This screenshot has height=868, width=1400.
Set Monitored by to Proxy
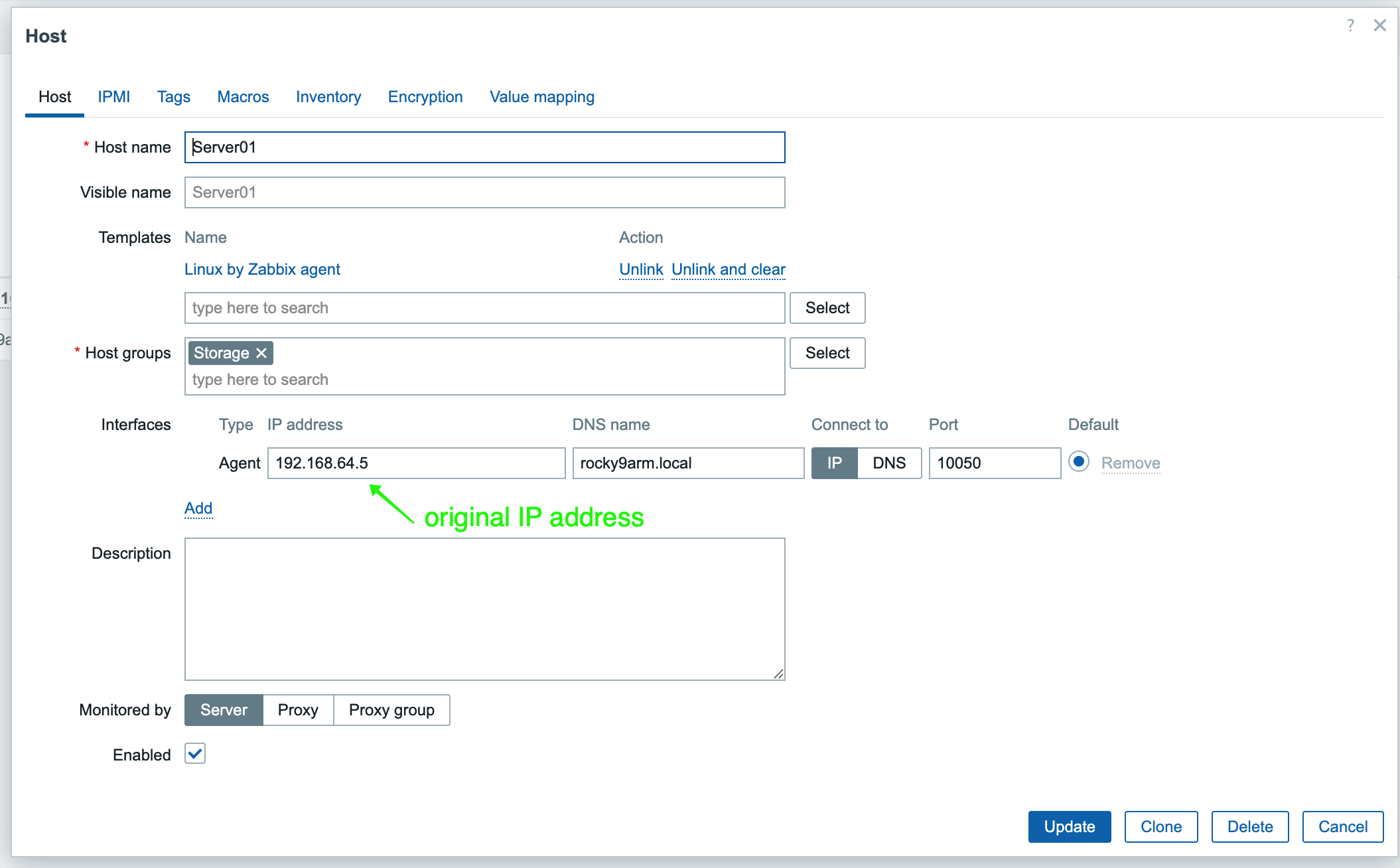point(298,710)
